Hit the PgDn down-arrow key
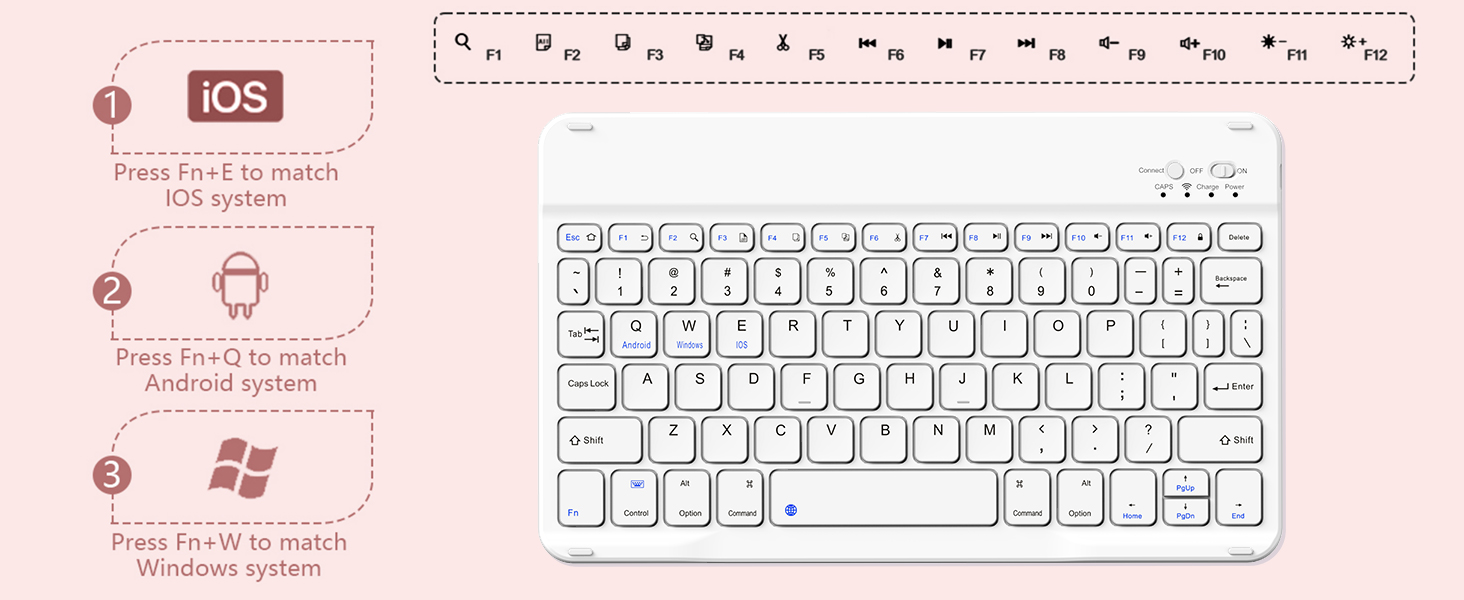This screenshot has width=1464, height=600. pos(1186,511)
